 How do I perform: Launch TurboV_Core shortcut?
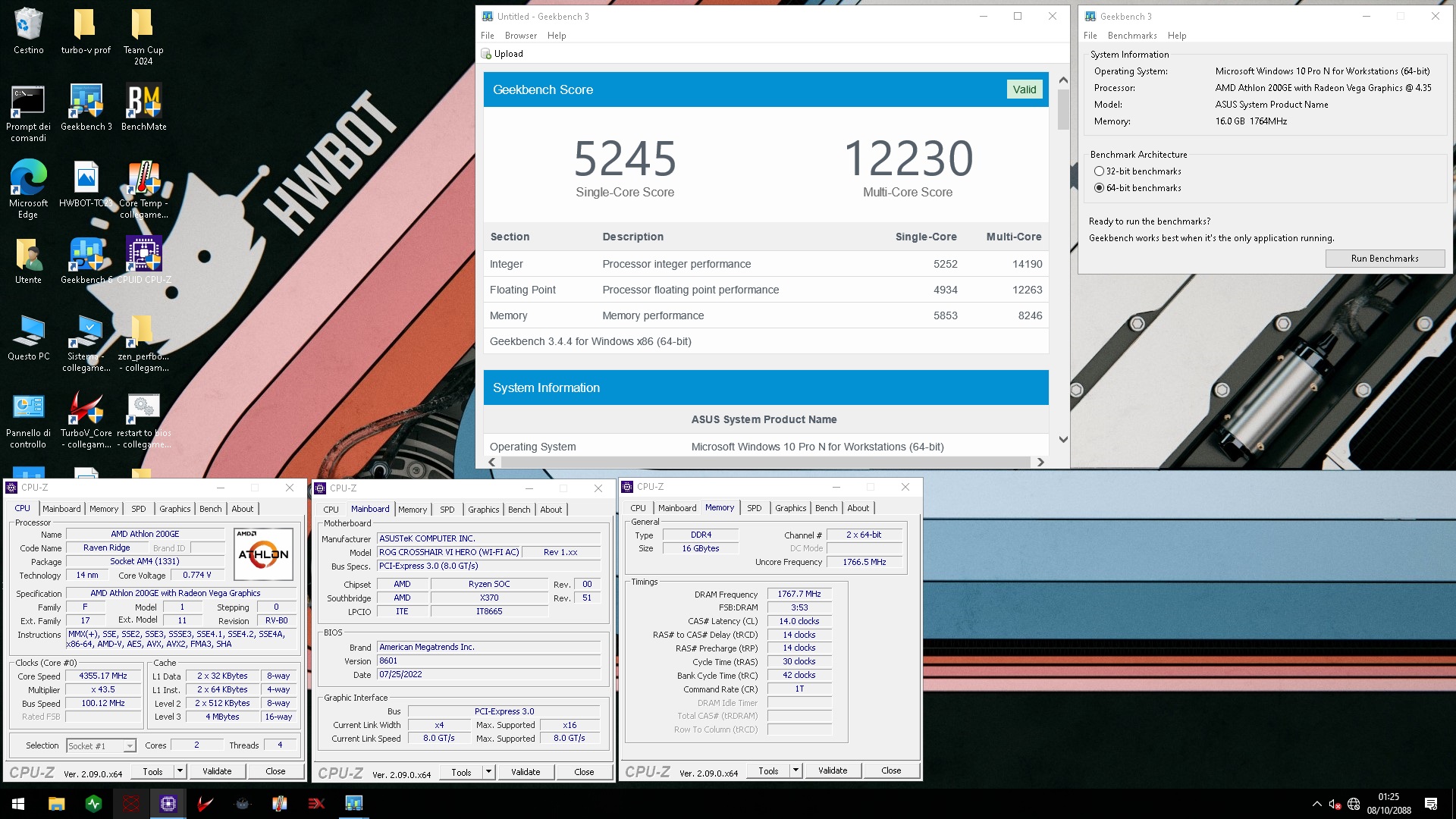point(86,419)
